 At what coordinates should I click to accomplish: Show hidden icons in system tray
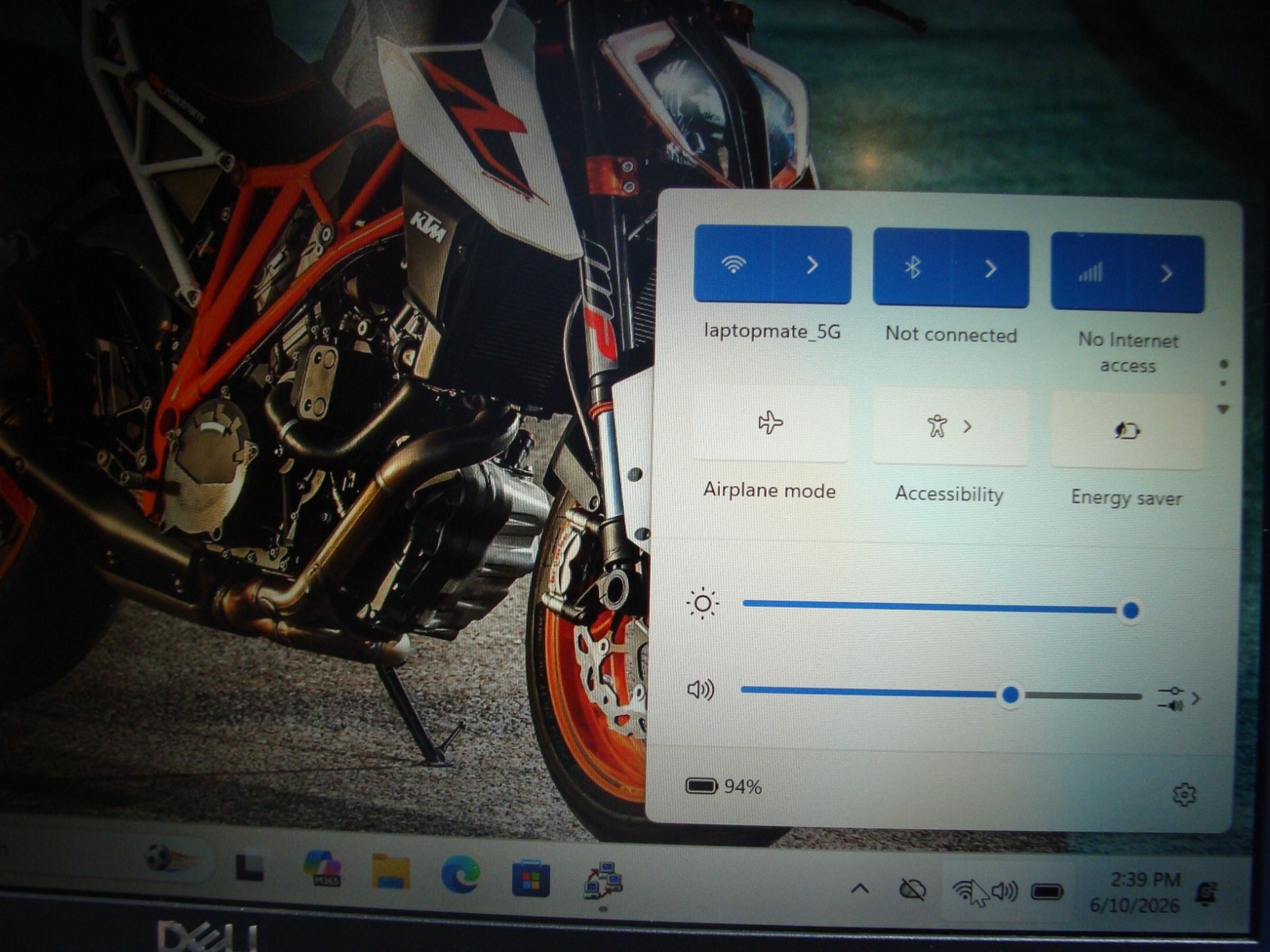(x=860, y=889)
